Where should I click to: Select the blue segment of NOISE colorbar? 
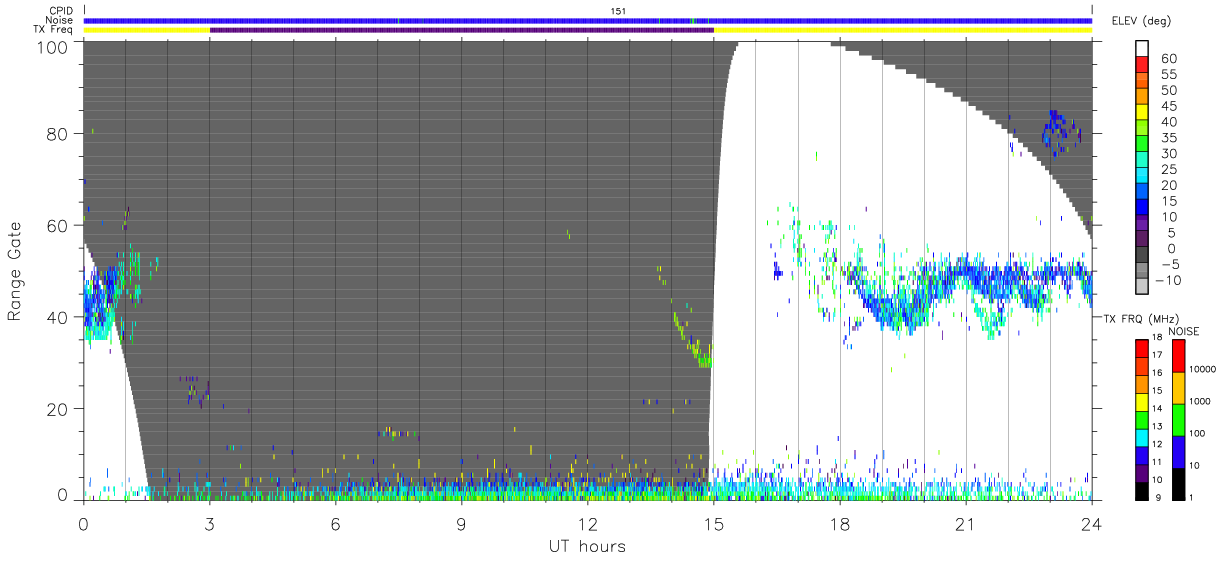[x=1180, y=452]
